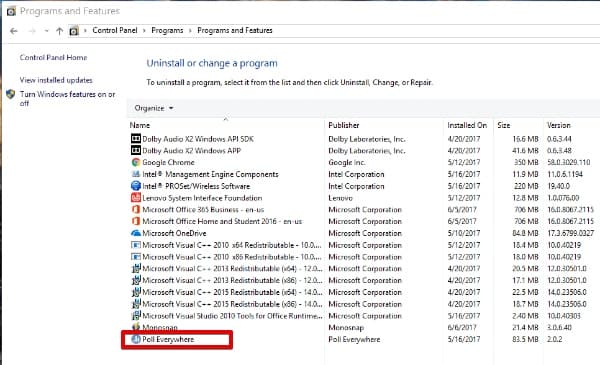Expand the chevron after Programs in the breadcrumb
Image resolution: width=600 pixels, height=365 pixels.
pyautogui.click(x=190, y=31)
